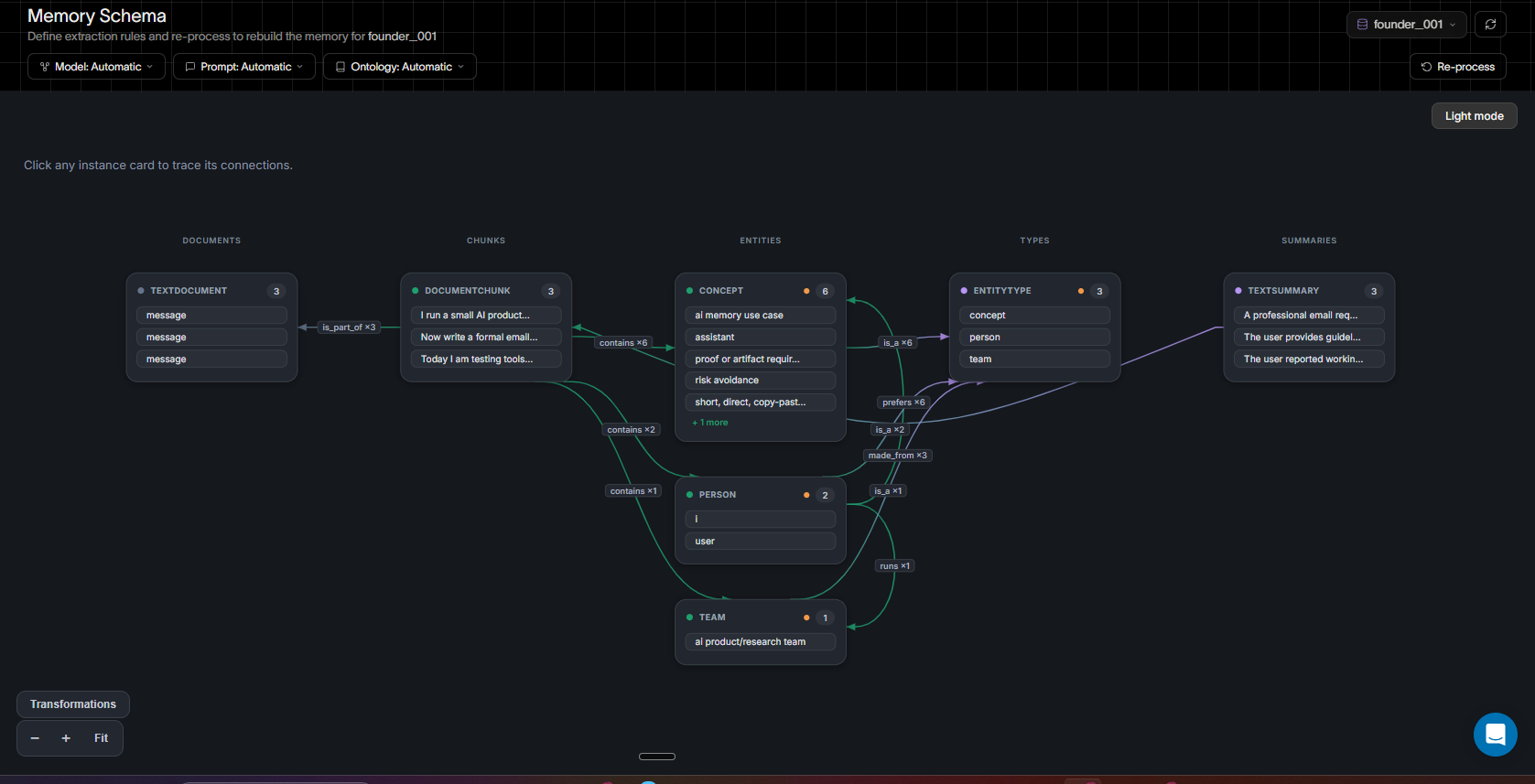Expand '+ 1 more' in CONCEPT card
The image size is (1535, 784).
(710, 423)
